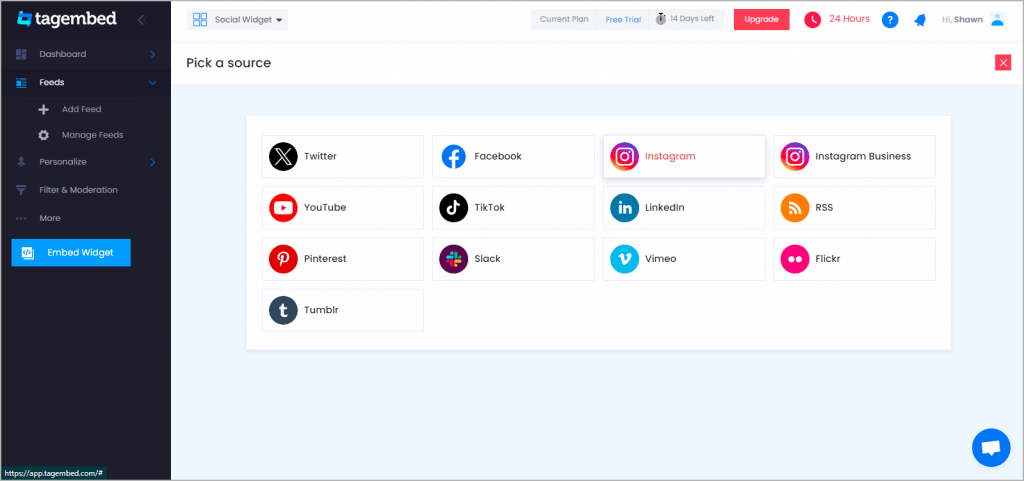The image size is (1024, 481).
Task: Choose Pinterest as the source
Action: [x=343, y=259]
